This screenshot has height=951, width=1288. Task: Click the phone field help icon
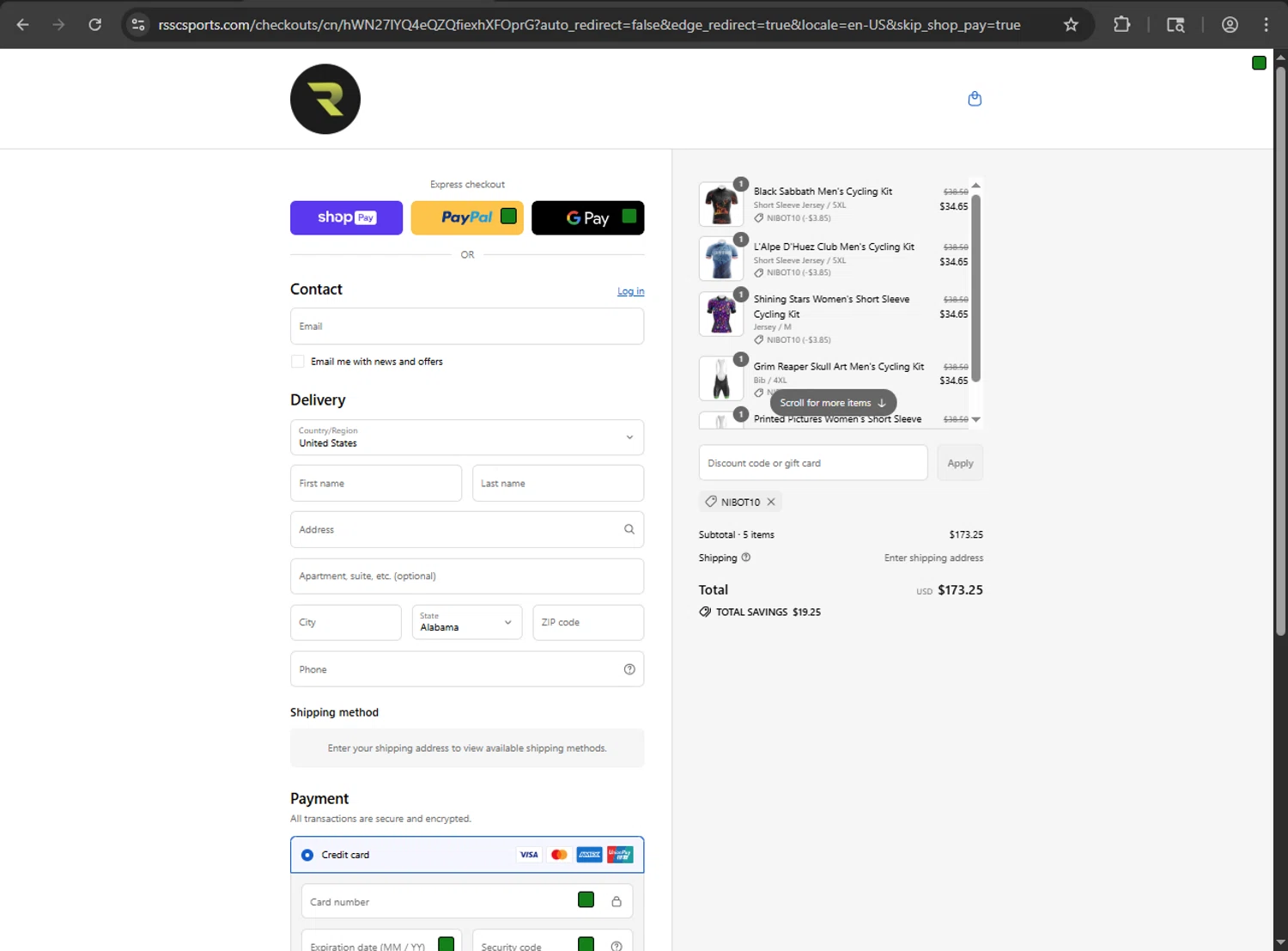pyautogui.click(x=629, y=669)
